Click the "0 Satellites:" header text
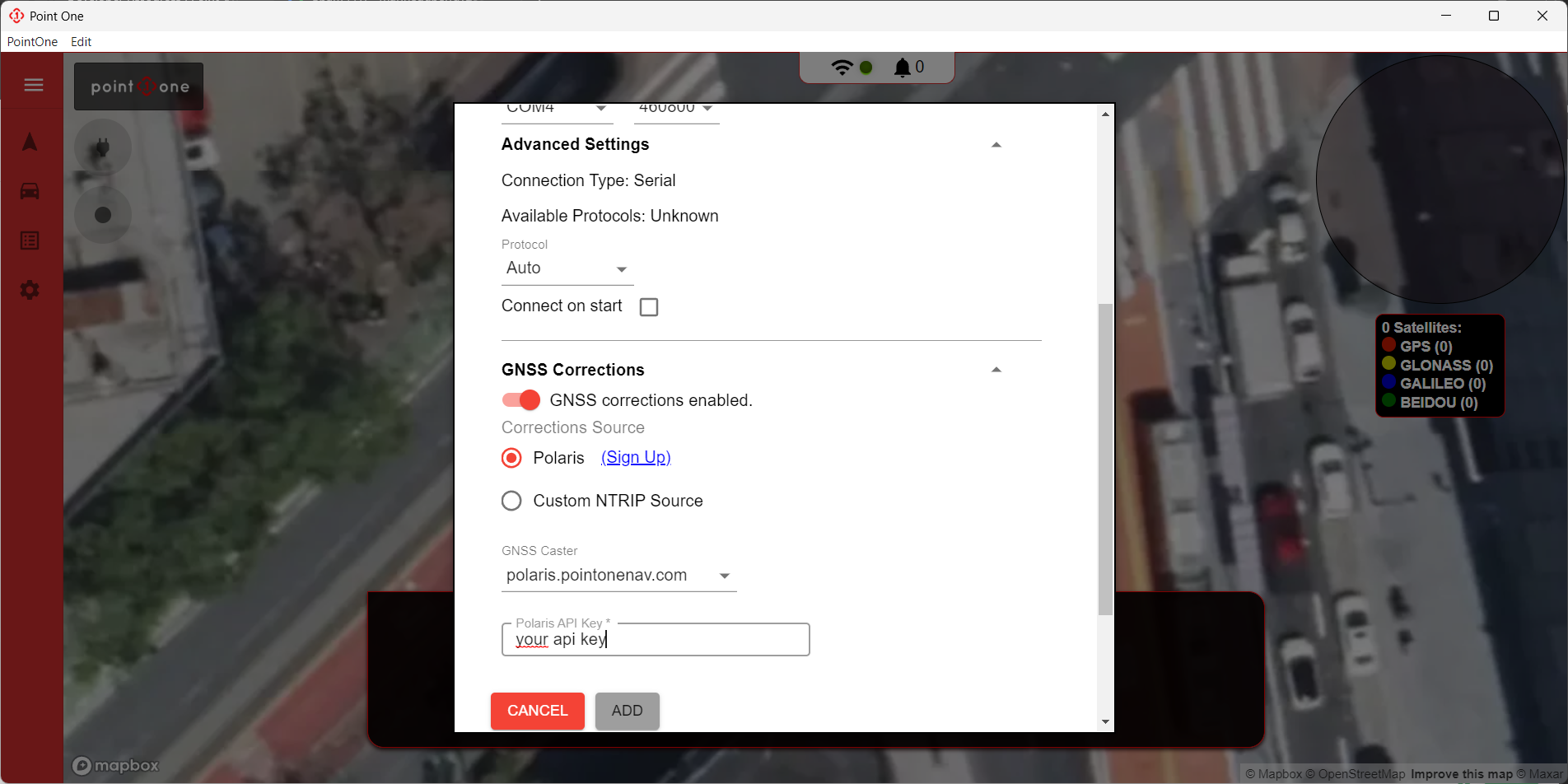This screenshot has width=1568, height=784. [x=1421, y=328]
